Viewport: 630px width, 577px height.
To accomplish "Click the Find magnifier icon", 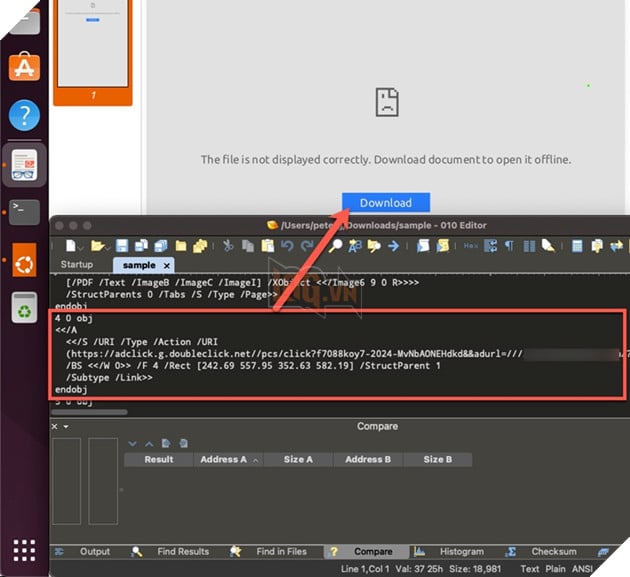I will [x=335, y=246].
